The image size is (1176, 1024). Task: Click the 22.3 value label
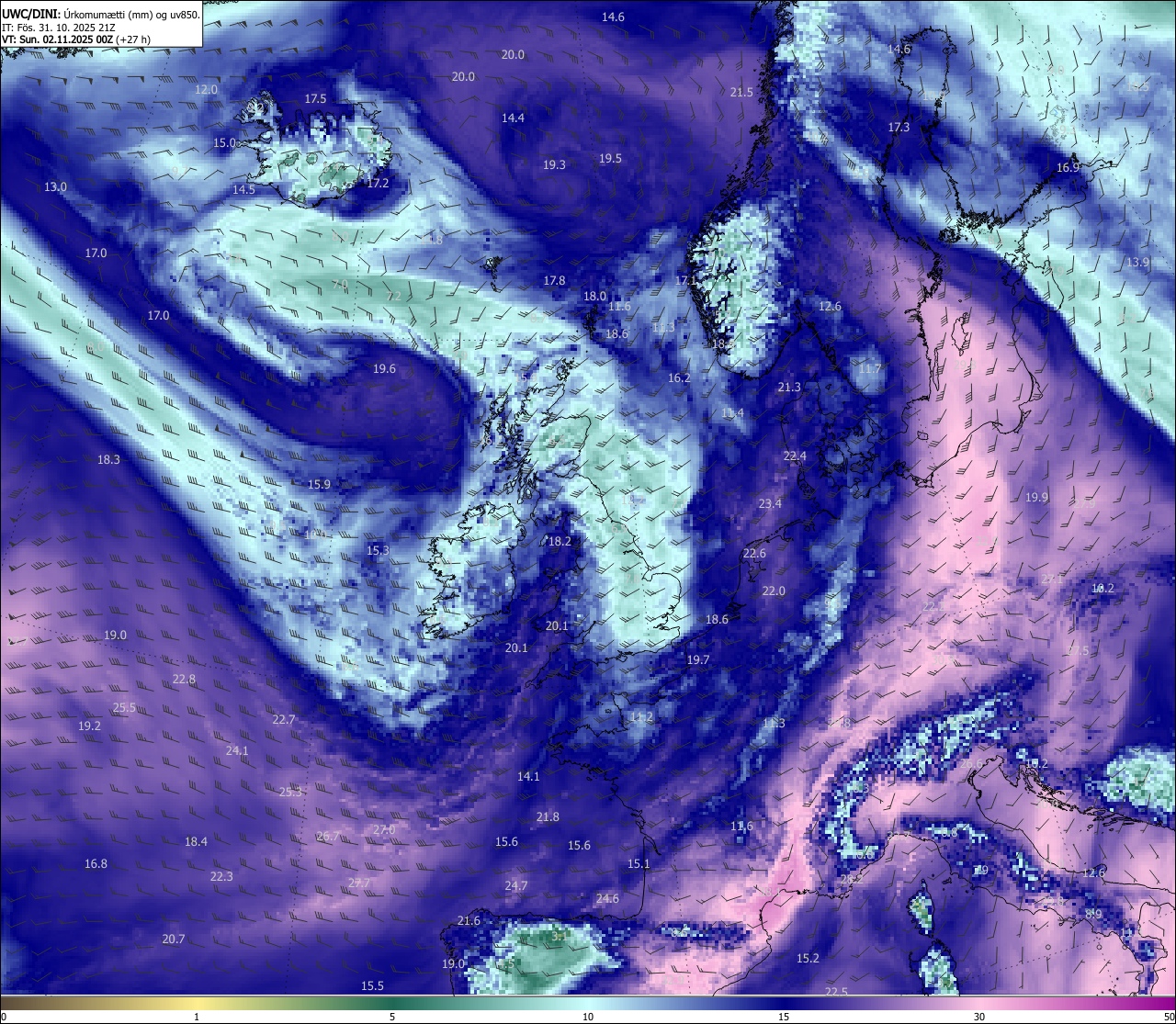tap(221, 877)
